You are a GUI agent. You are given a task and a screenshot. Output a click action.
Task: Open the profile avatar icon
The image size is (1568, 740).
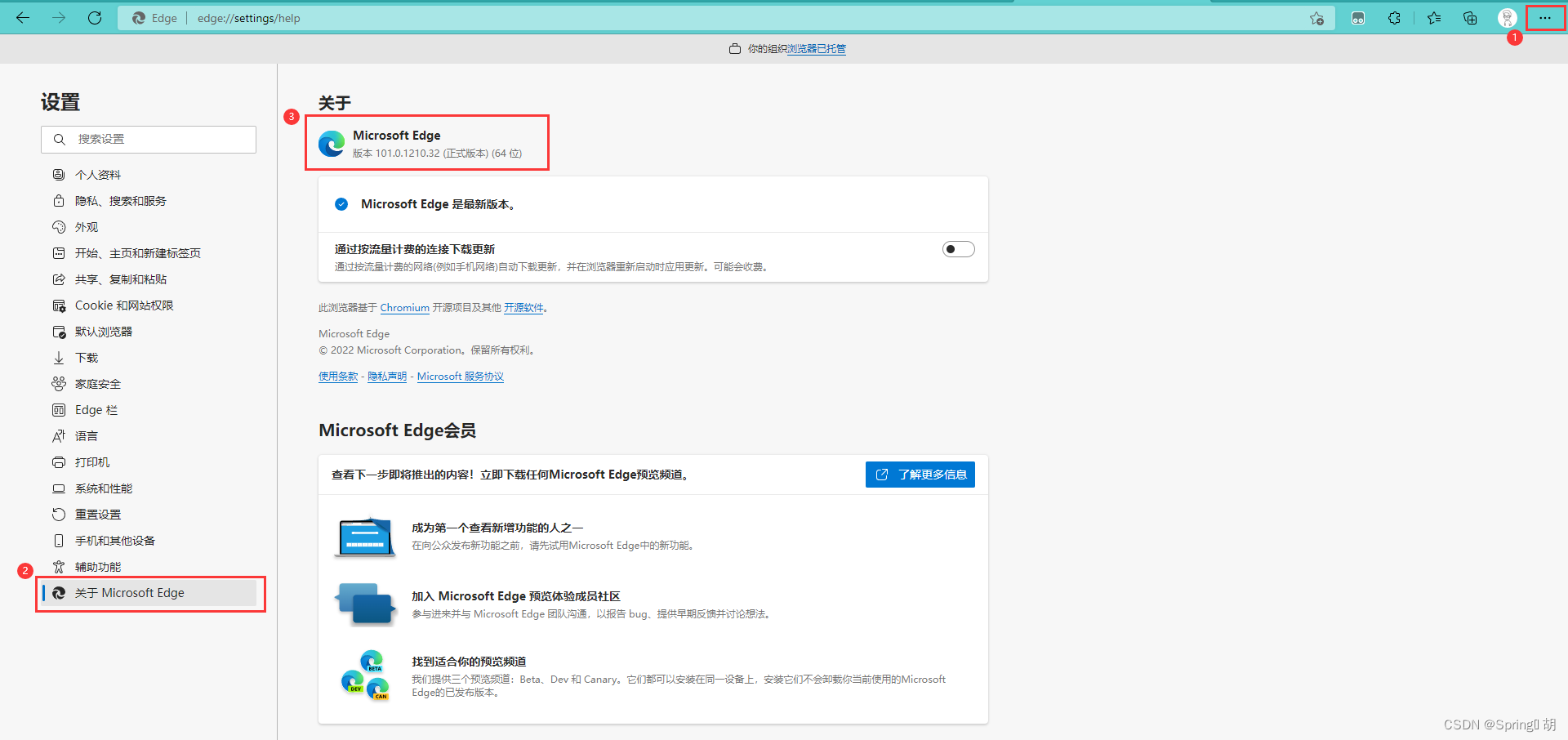pos(1508,18)
